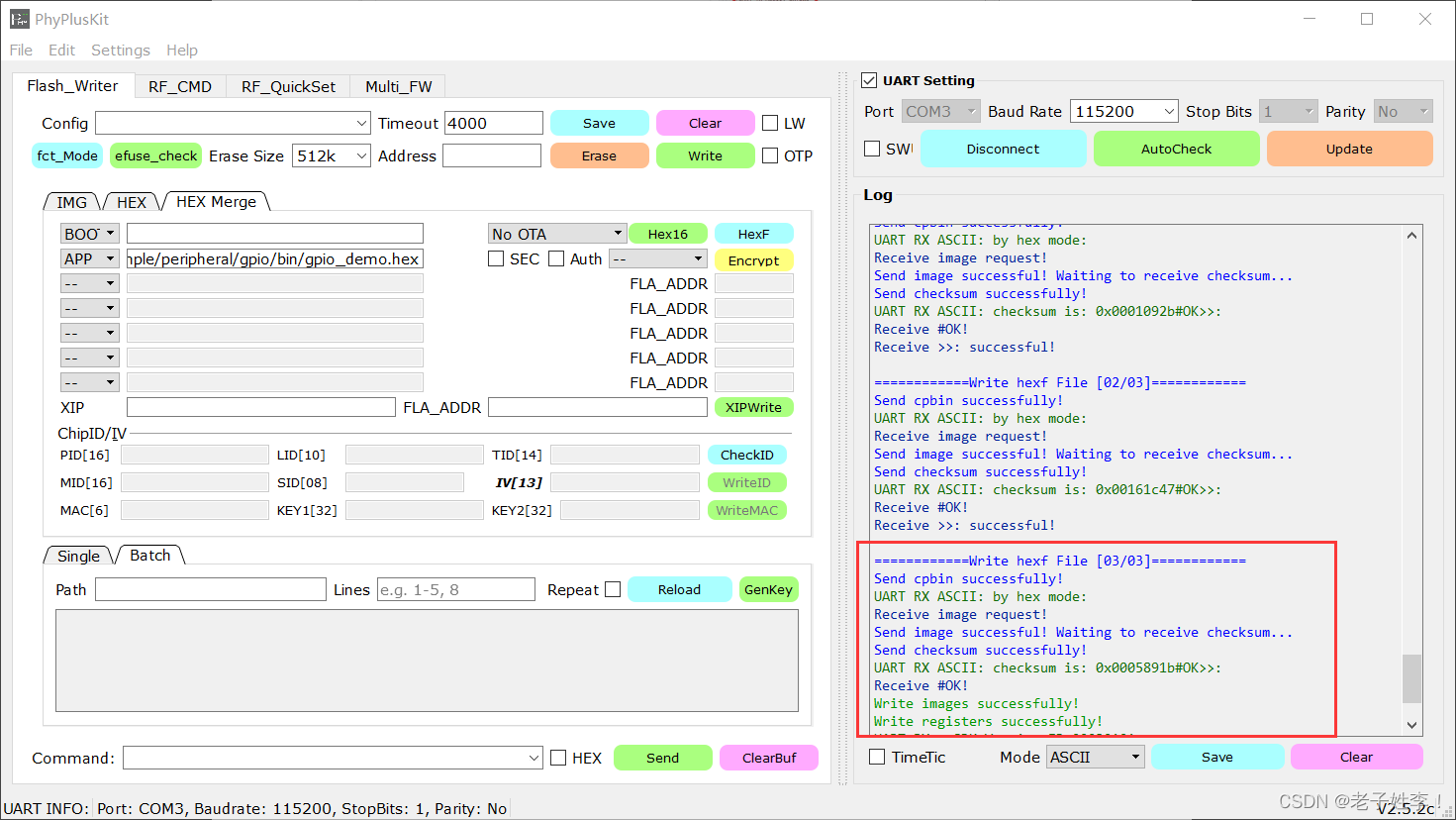Open the No OTA dropdown

tap(557, 234)
